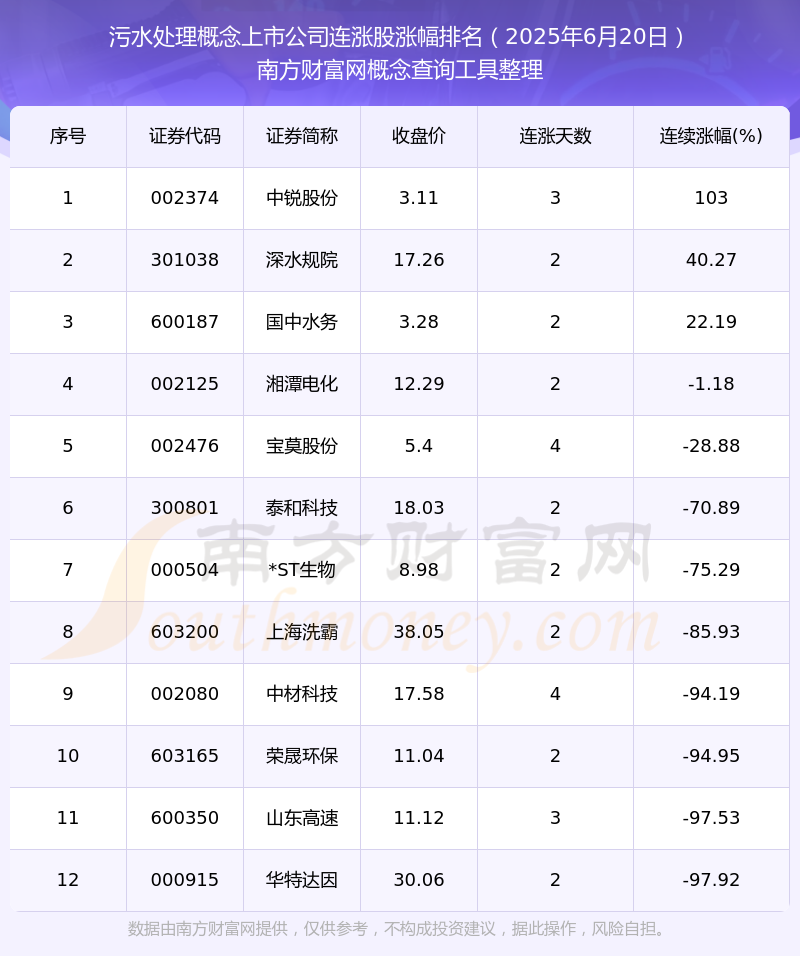
Task: Click the 收盘价 column header
Action: pos(419,136)
